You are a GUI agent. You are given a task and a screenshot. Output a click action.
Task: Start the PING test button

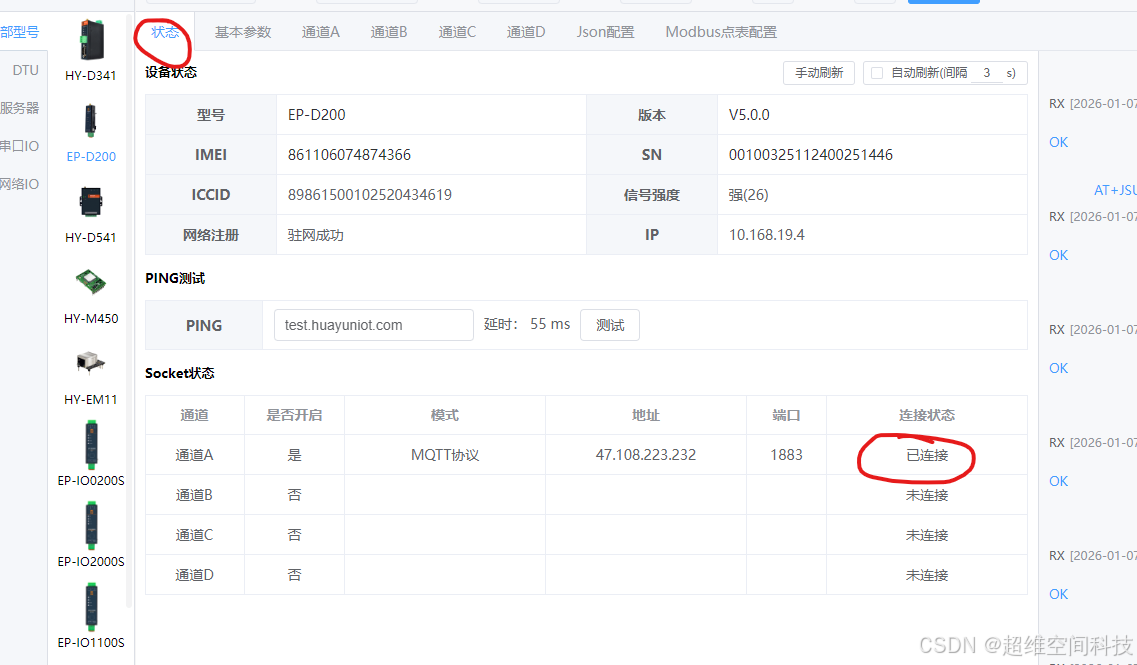click(x=610, y=325)
